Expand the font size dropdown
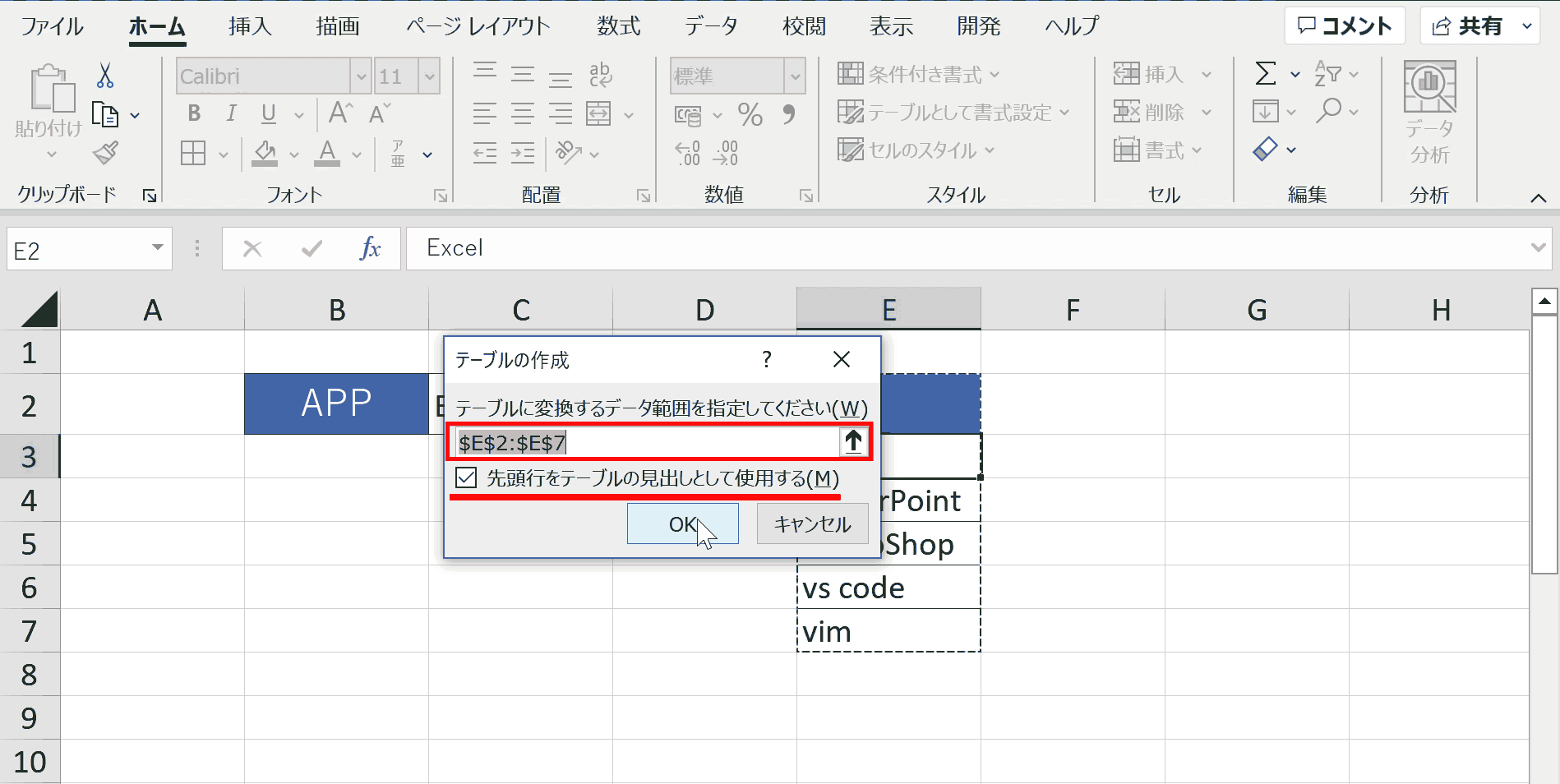This screenshot has width=1560, height=784. click(x=429, y=76)
